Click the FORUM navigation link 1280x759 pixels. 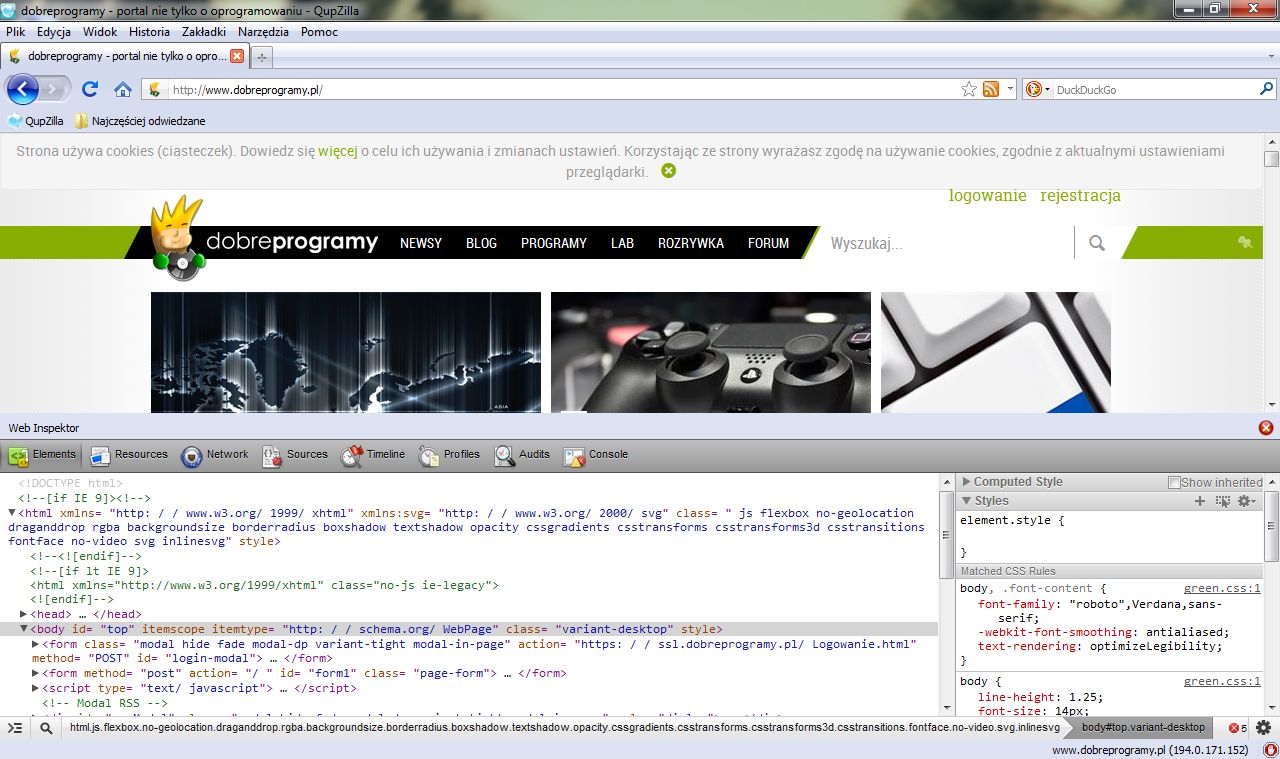tap(768, 243)
